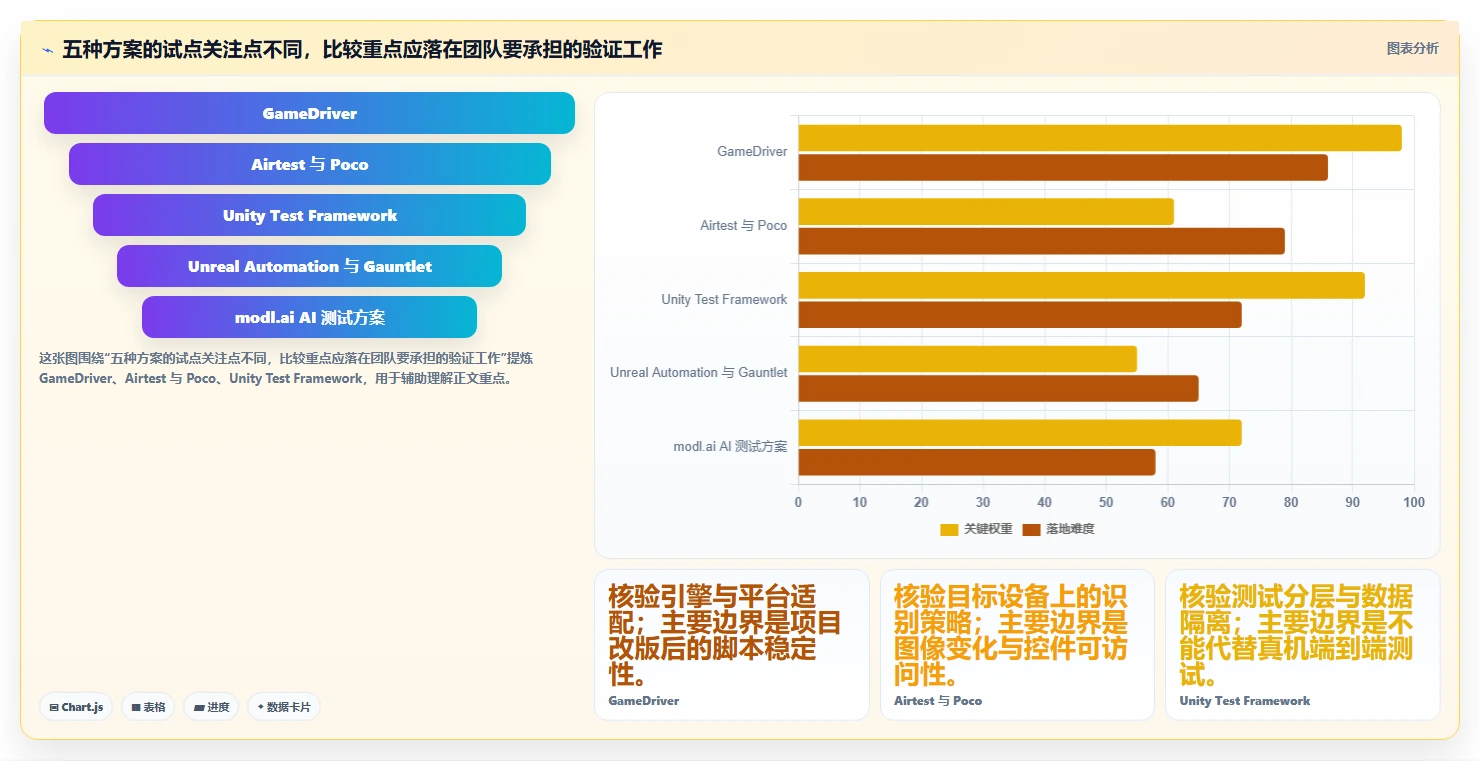Click the 0 tick on x-axis

[798, 502]
